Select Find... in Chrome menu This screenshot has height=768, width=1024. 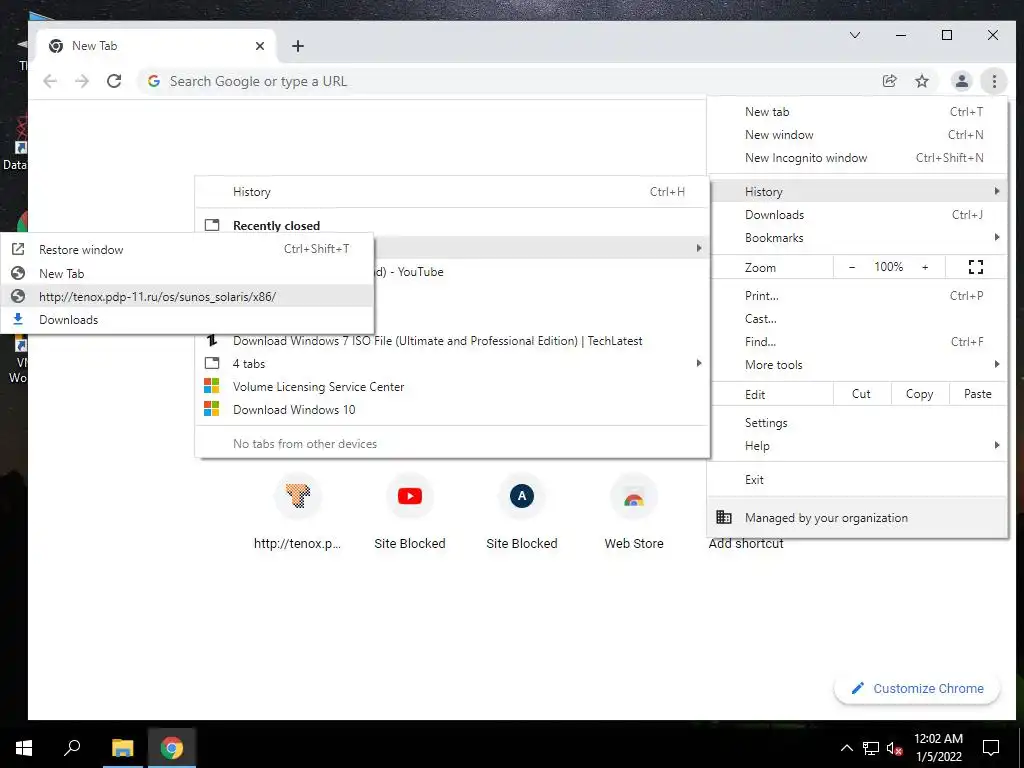pyautogui.click(x=857, y=342)
